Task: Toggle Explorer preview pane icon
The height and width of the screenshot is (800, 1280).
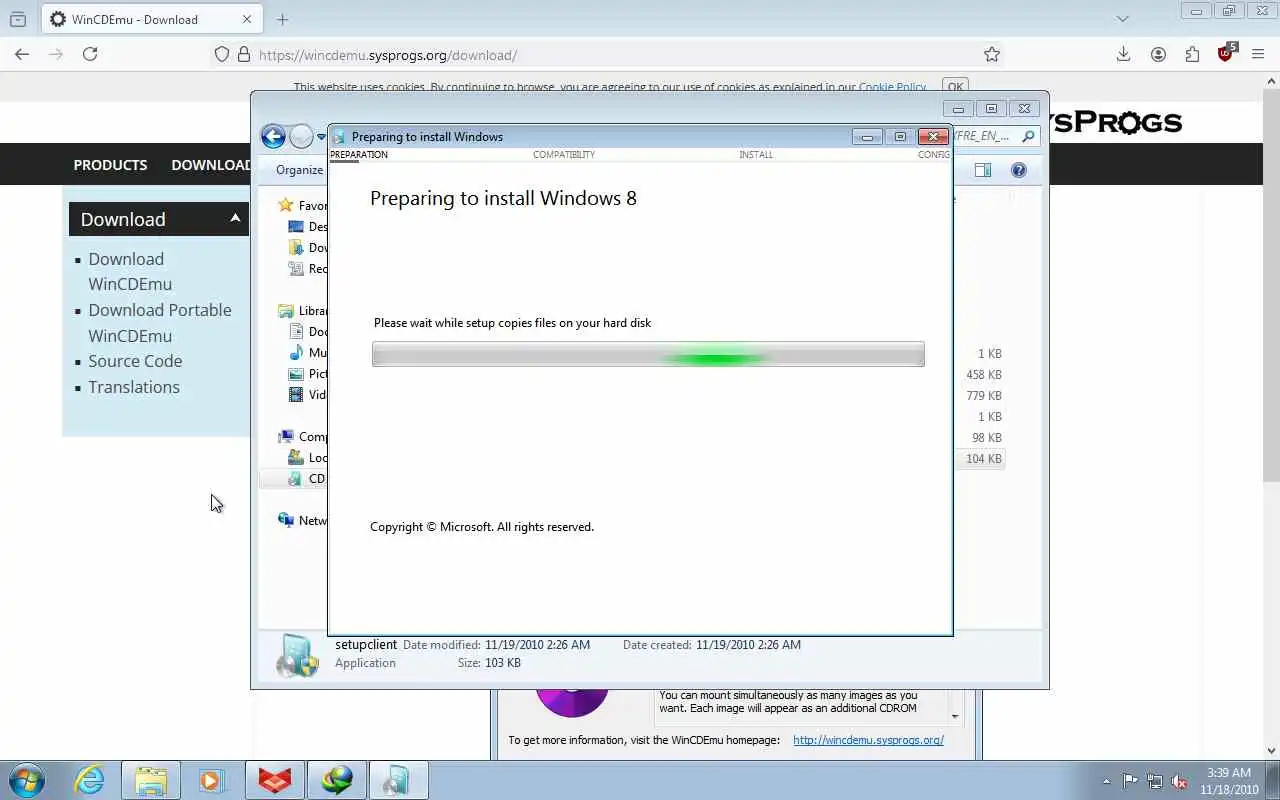Action: coord(983,170)
